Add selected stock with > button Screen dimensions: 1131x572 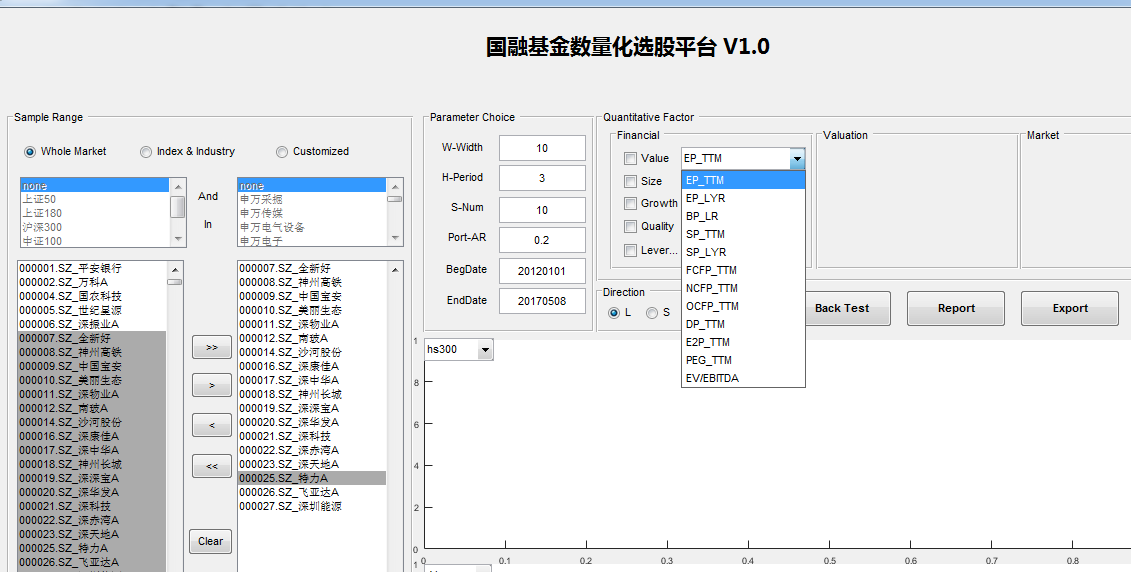(x=211, y=385)
